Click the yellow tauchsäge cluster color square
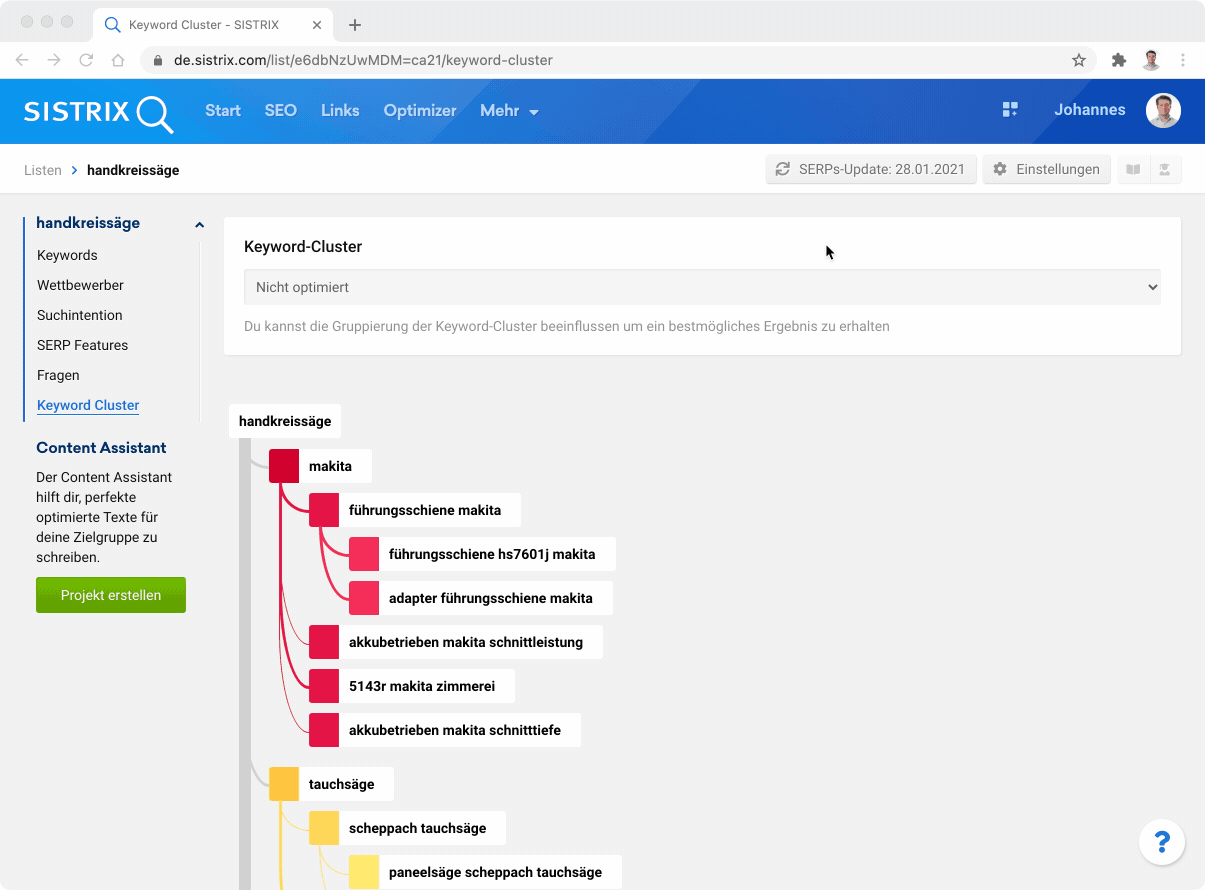This screenshot has width=1205, height=890. [x=284, y=784]
